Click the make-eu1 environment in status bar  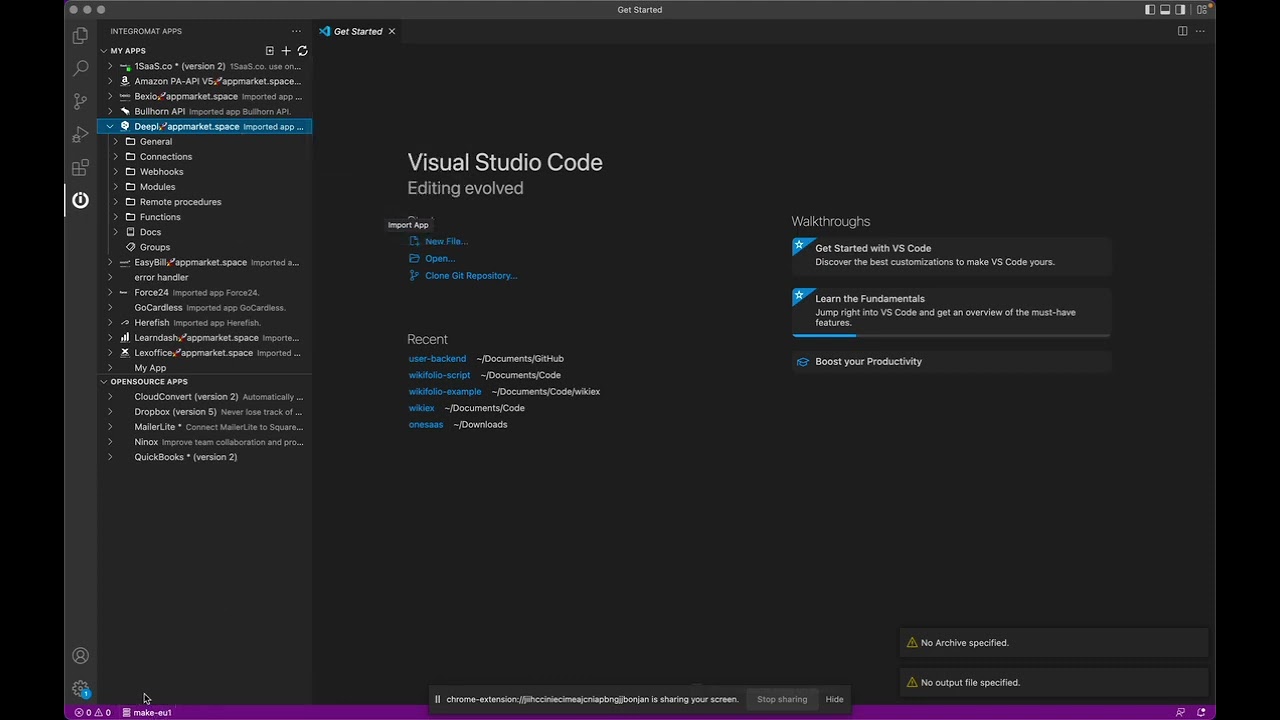(x=147, y=713)
